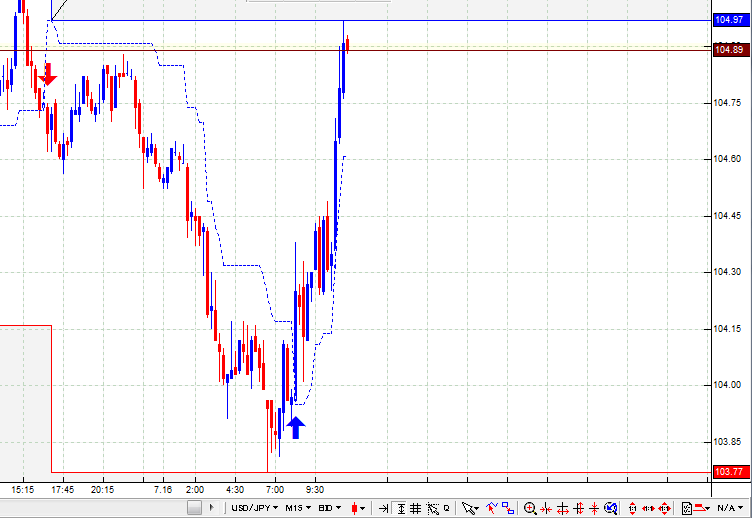
Task: Toggle the chart grid icon
Action: coord(416,508)
